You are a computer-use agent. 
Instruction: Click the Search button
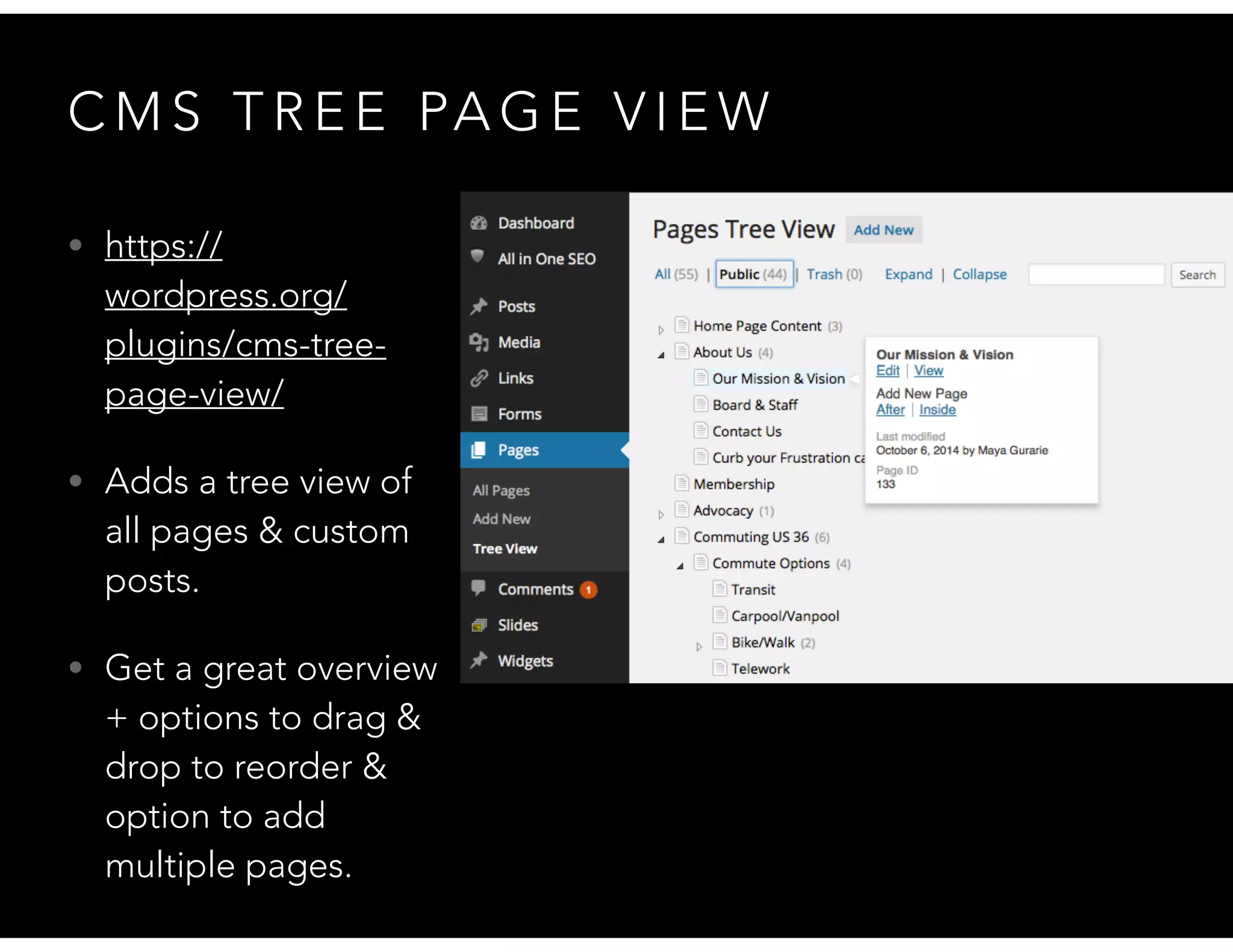point(1197,275)
